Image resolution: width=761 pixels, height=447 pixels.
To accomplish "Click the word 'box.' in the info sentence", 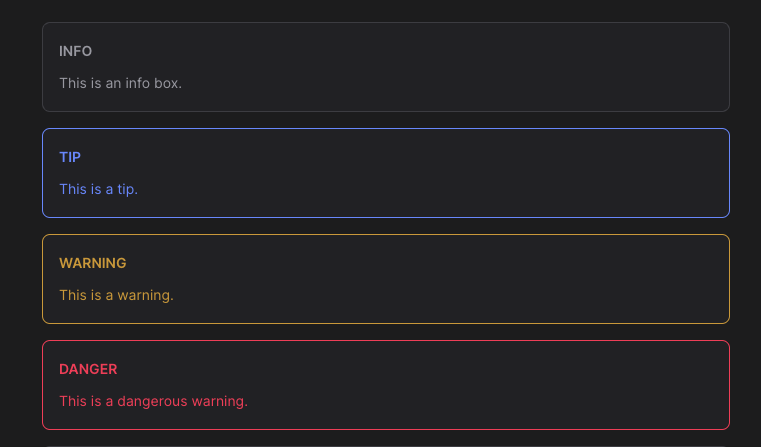I will [x=168, y=83].
